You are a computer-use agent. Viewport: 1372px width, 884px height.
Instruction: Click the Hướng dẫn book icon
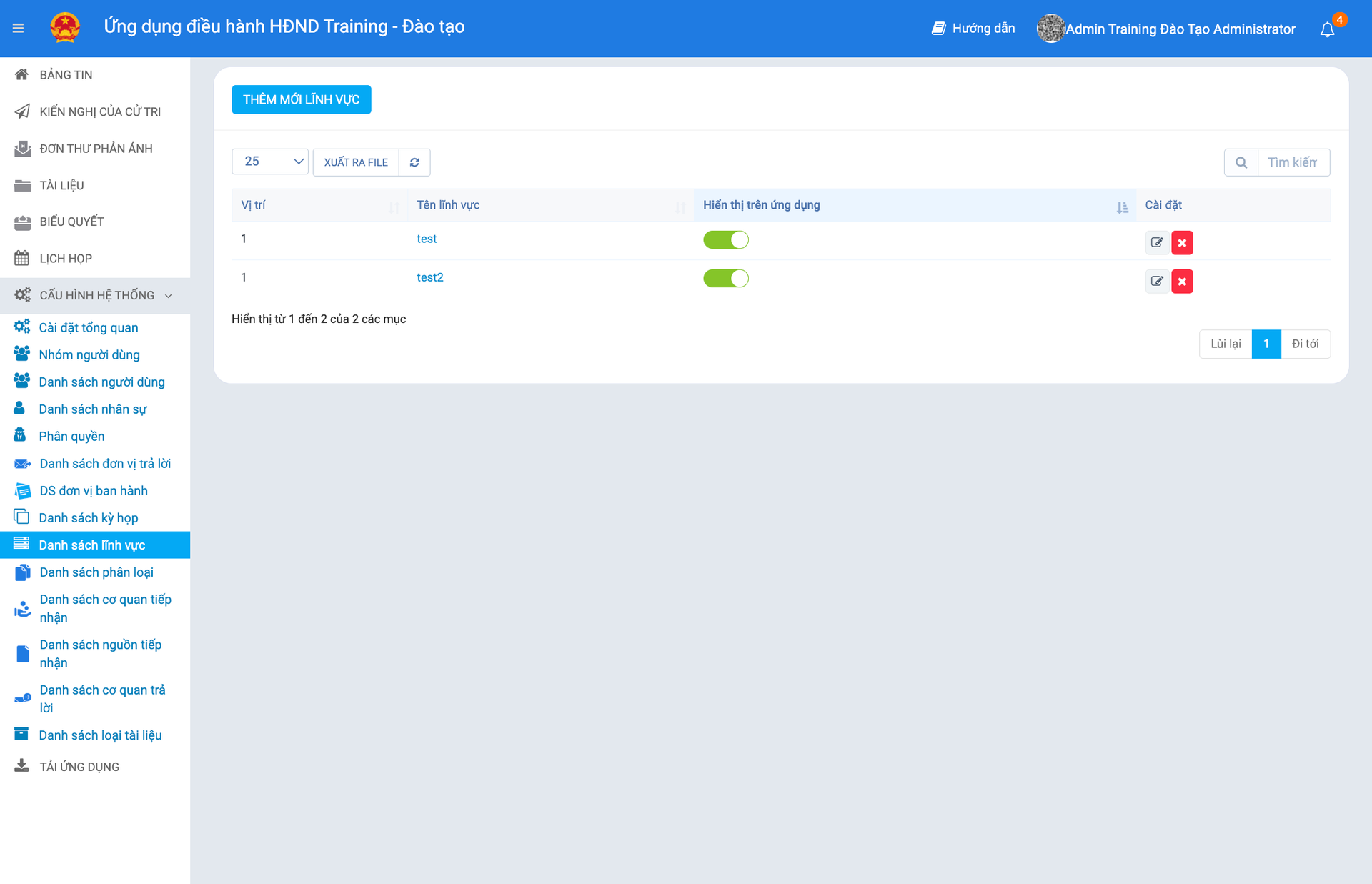pyautogui.click(x=938, y=29)
